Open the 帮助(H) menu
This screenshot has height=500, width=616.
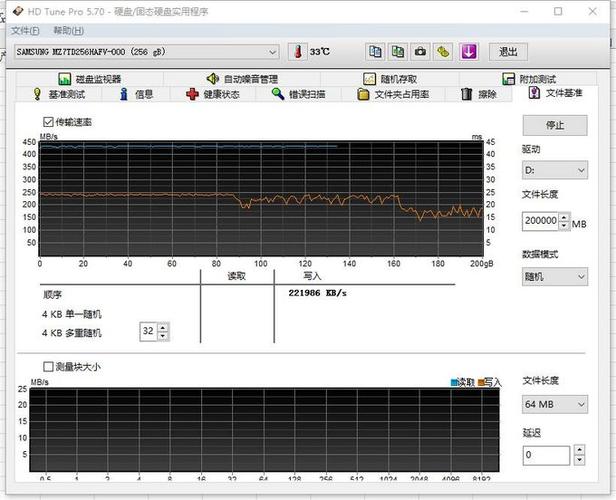coord(68,31)
